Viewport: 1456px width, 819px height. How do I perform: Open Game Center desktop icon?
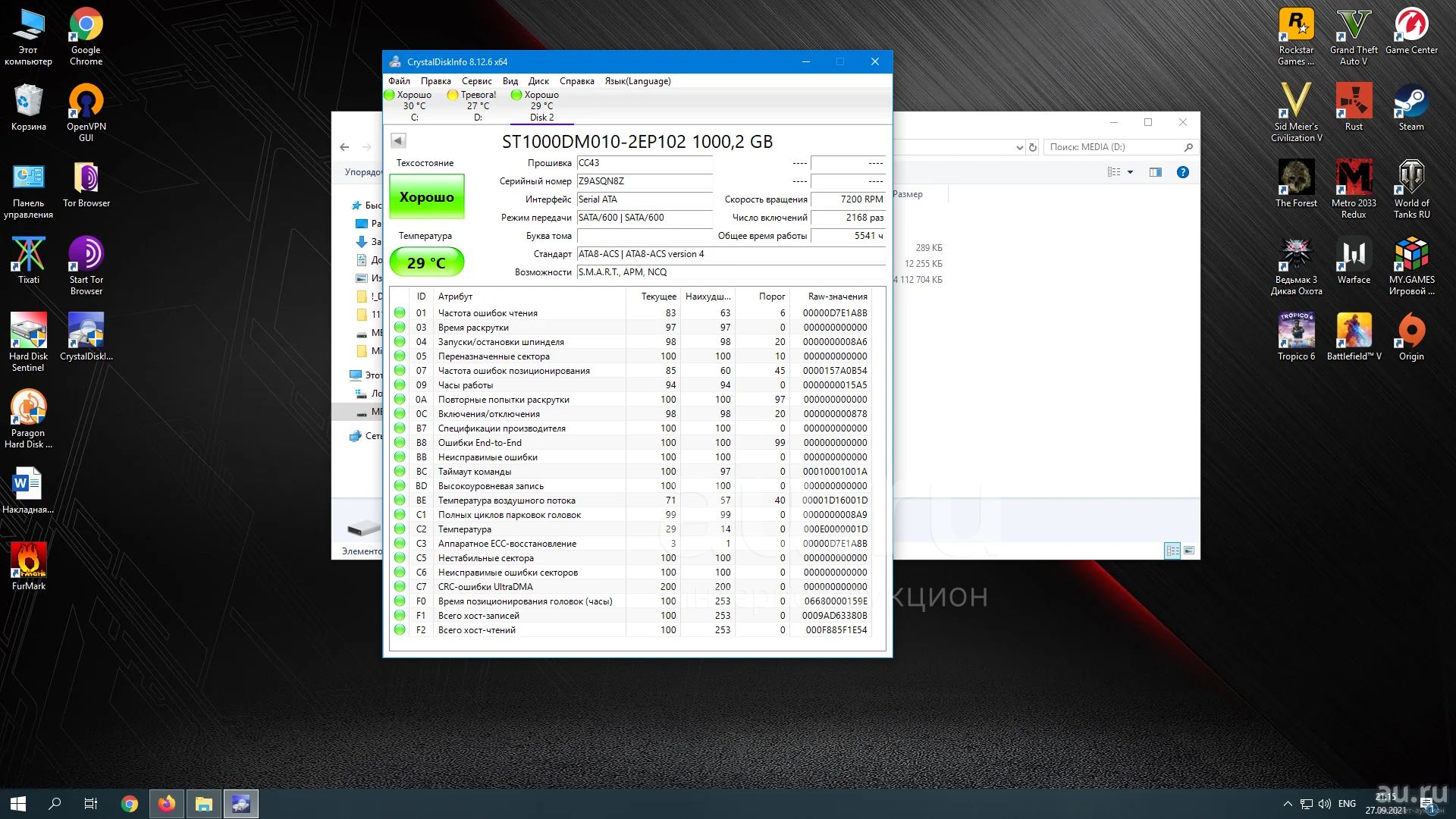coord(1411,31)
